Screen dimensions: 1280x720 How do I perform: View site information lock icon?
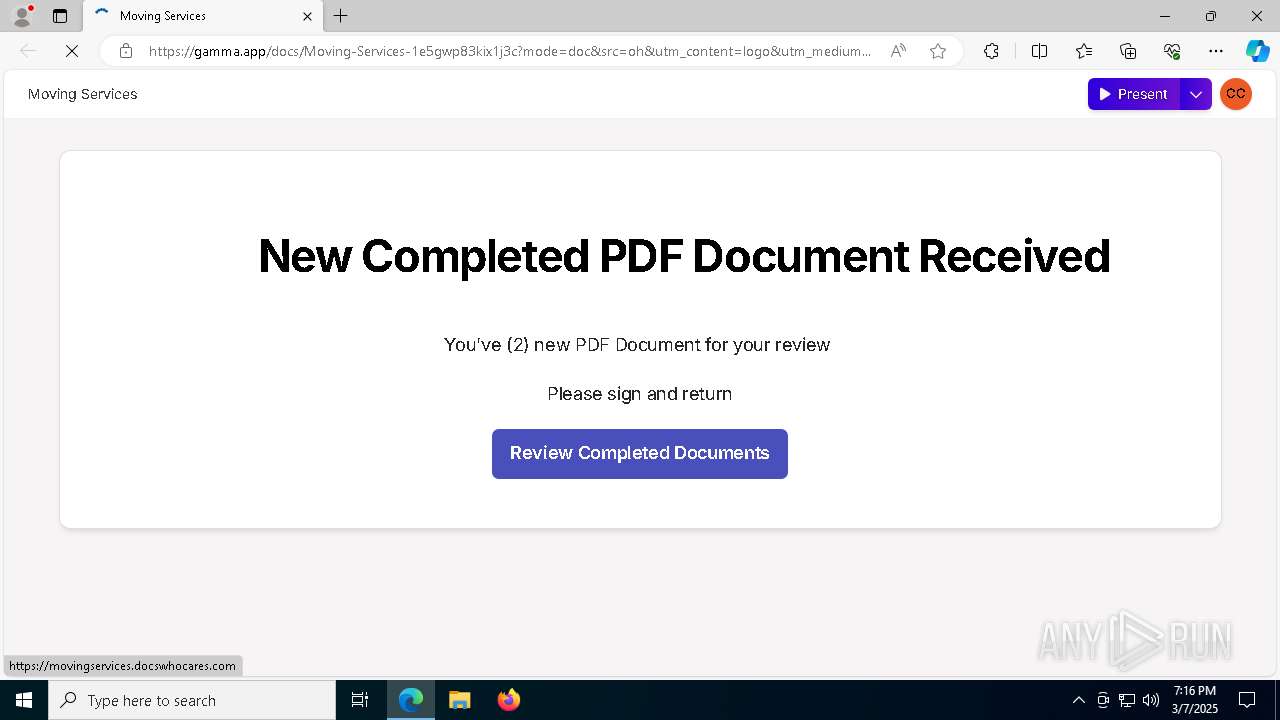coord(125,51)
